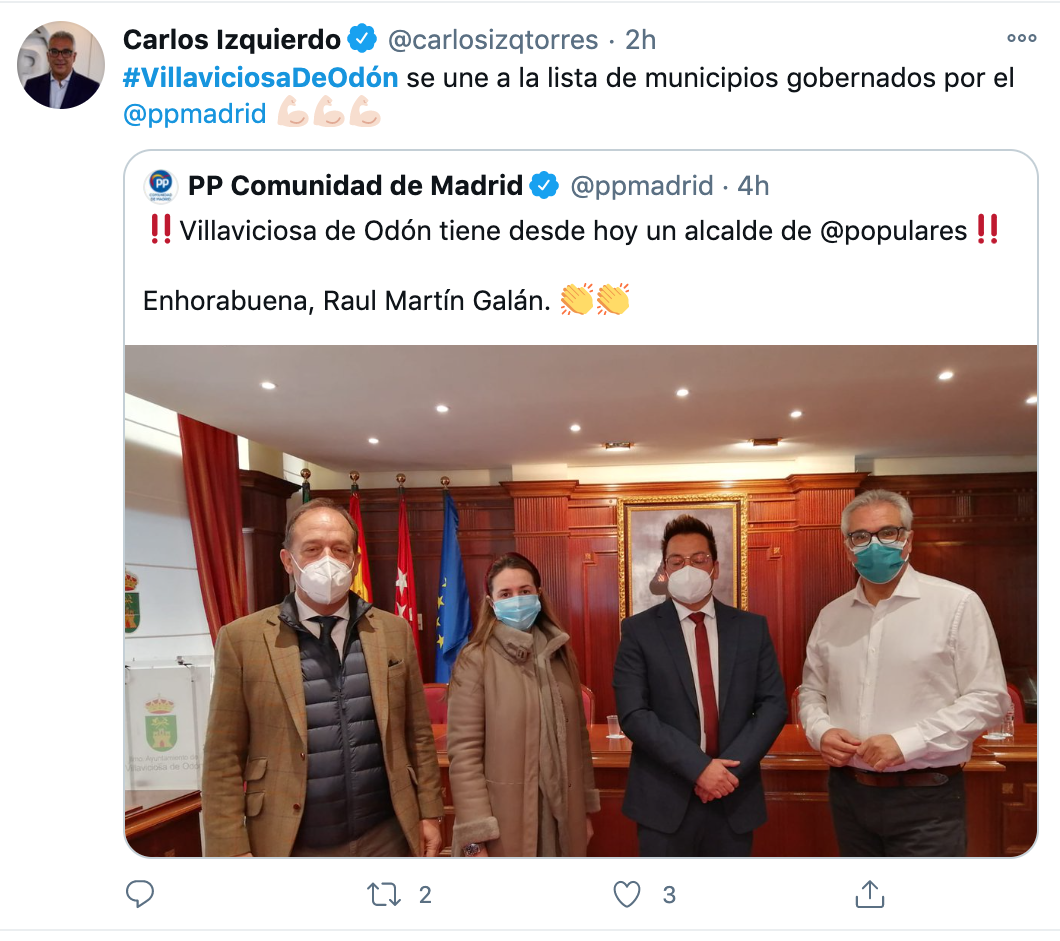Click quoted tweet text mentioning @populares
1060x941 pixels.
[573, 231]
